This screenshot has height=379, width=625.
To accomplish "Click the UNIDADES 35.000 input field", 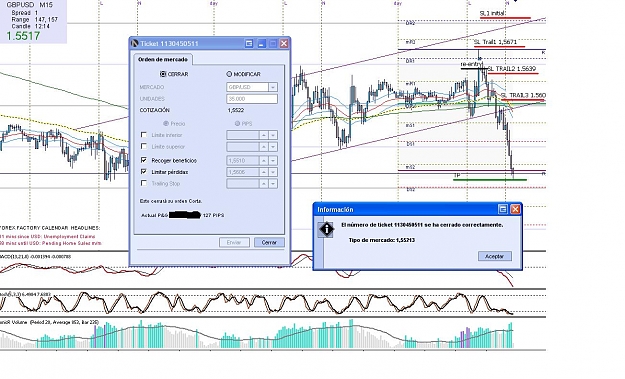I will [x=252, y=99].
